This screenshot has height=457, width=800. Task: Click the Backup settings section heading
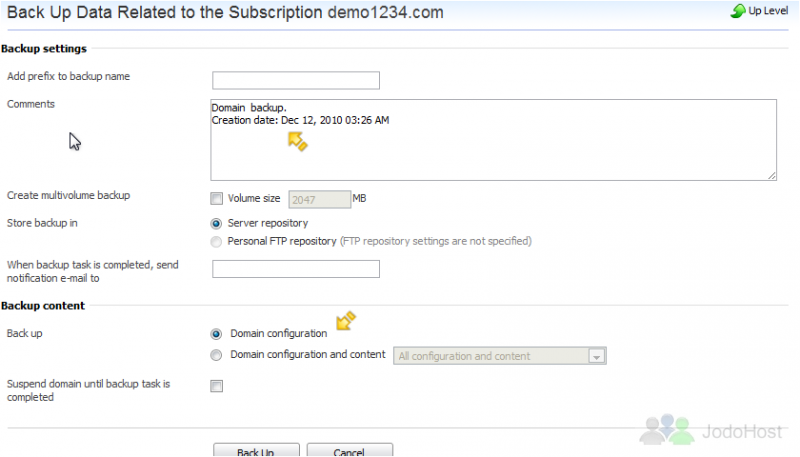tap(44, 49)
